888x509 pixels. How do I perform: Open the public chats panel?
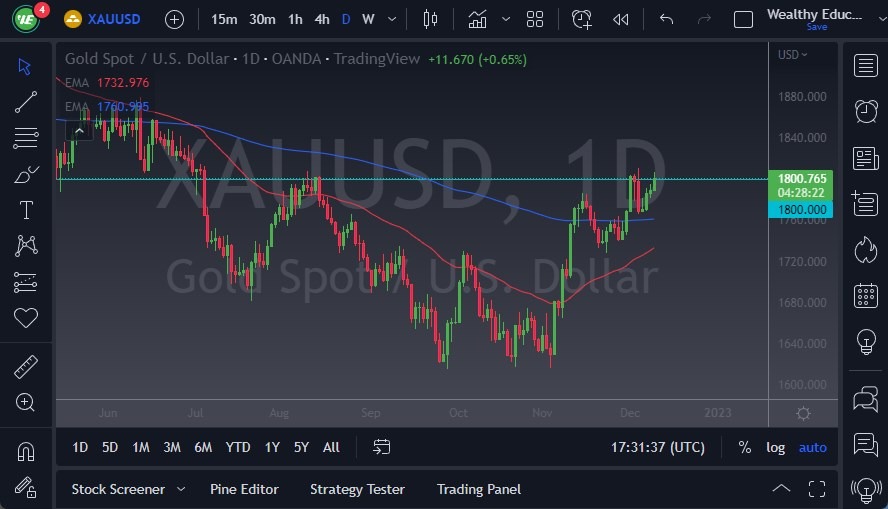(865, 399)
